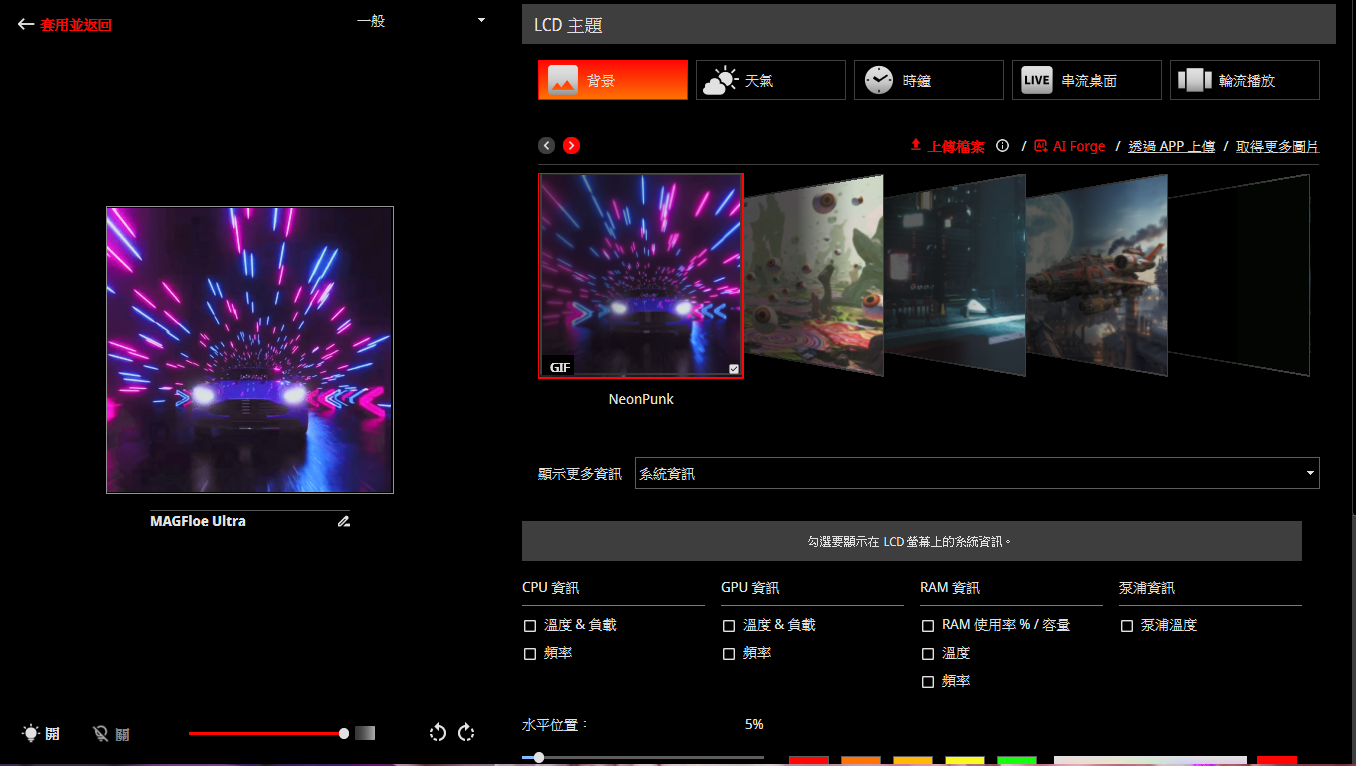Expand the 一般 profile dropdown
Image resolution: width=1356 pixels, height=766 pixels.
click(x=420, y=20)
